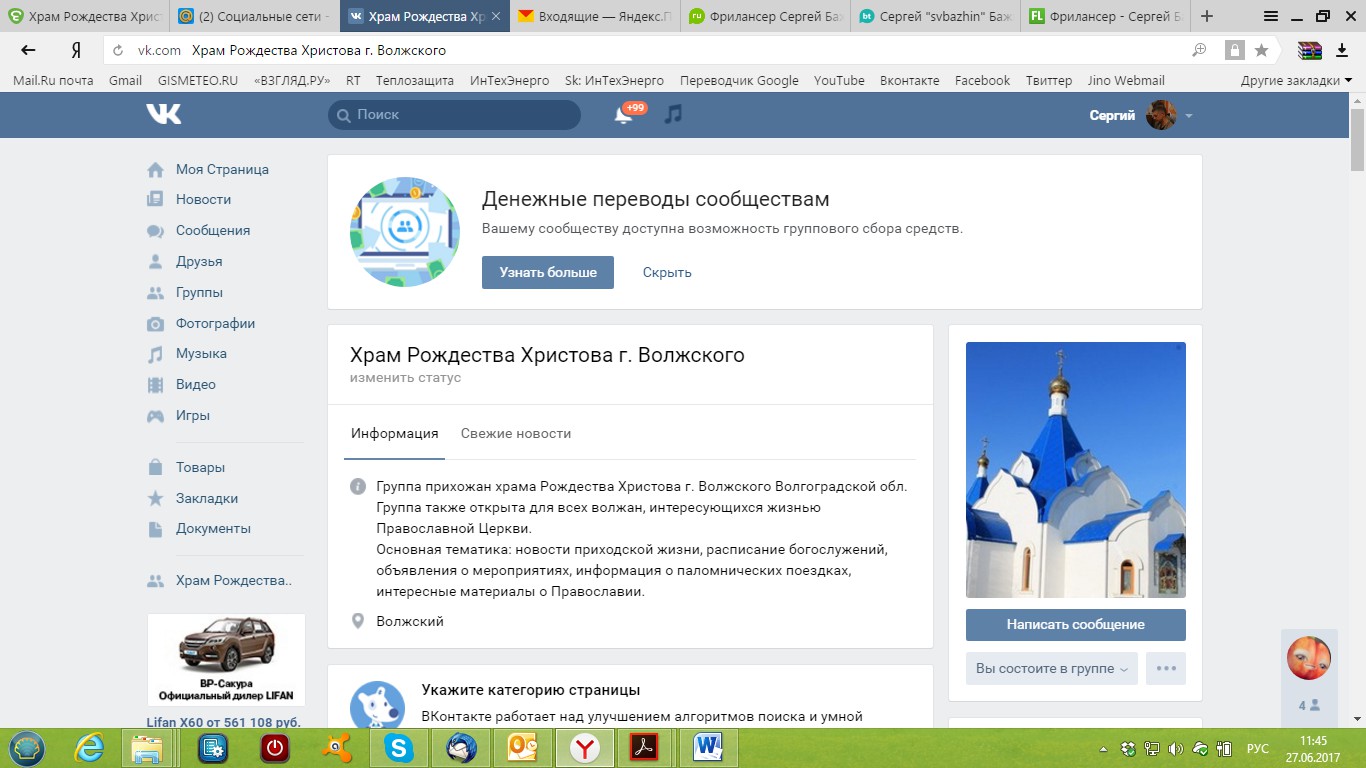The image size is (1366, 768).
Task: Open the downloads arrow in browser toolbar
Action: (x=1342, y=50)
